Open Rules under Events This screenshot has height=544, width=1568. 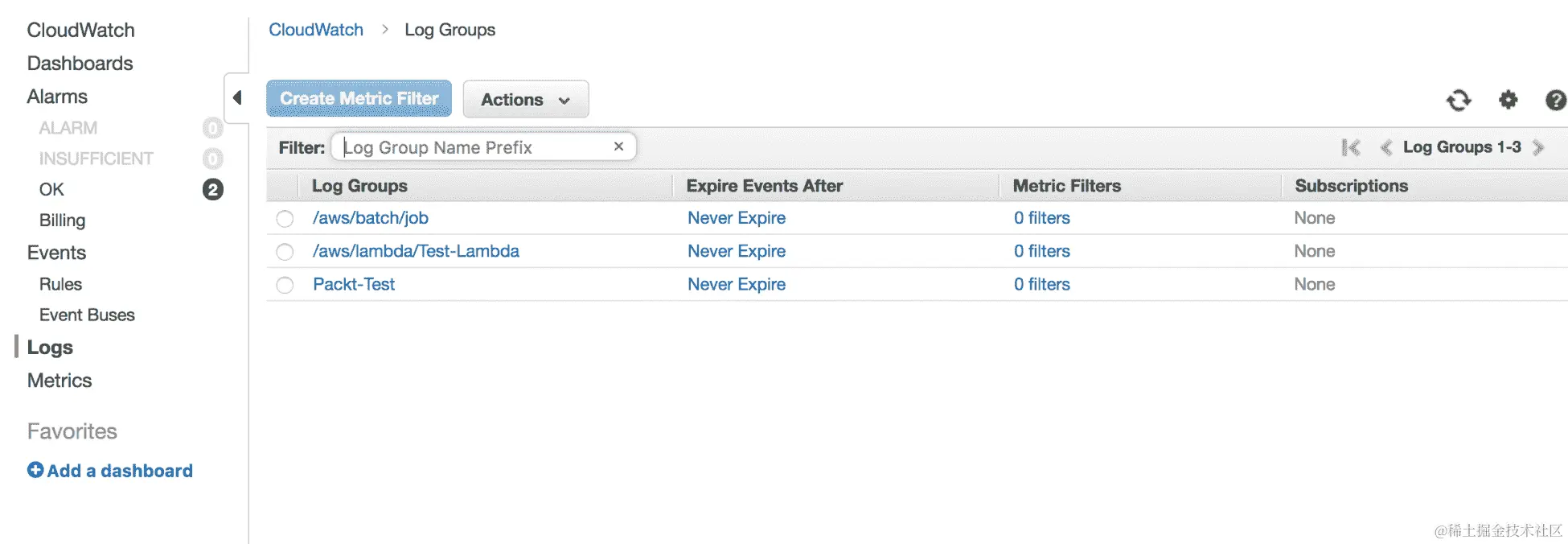click(60, 284)
